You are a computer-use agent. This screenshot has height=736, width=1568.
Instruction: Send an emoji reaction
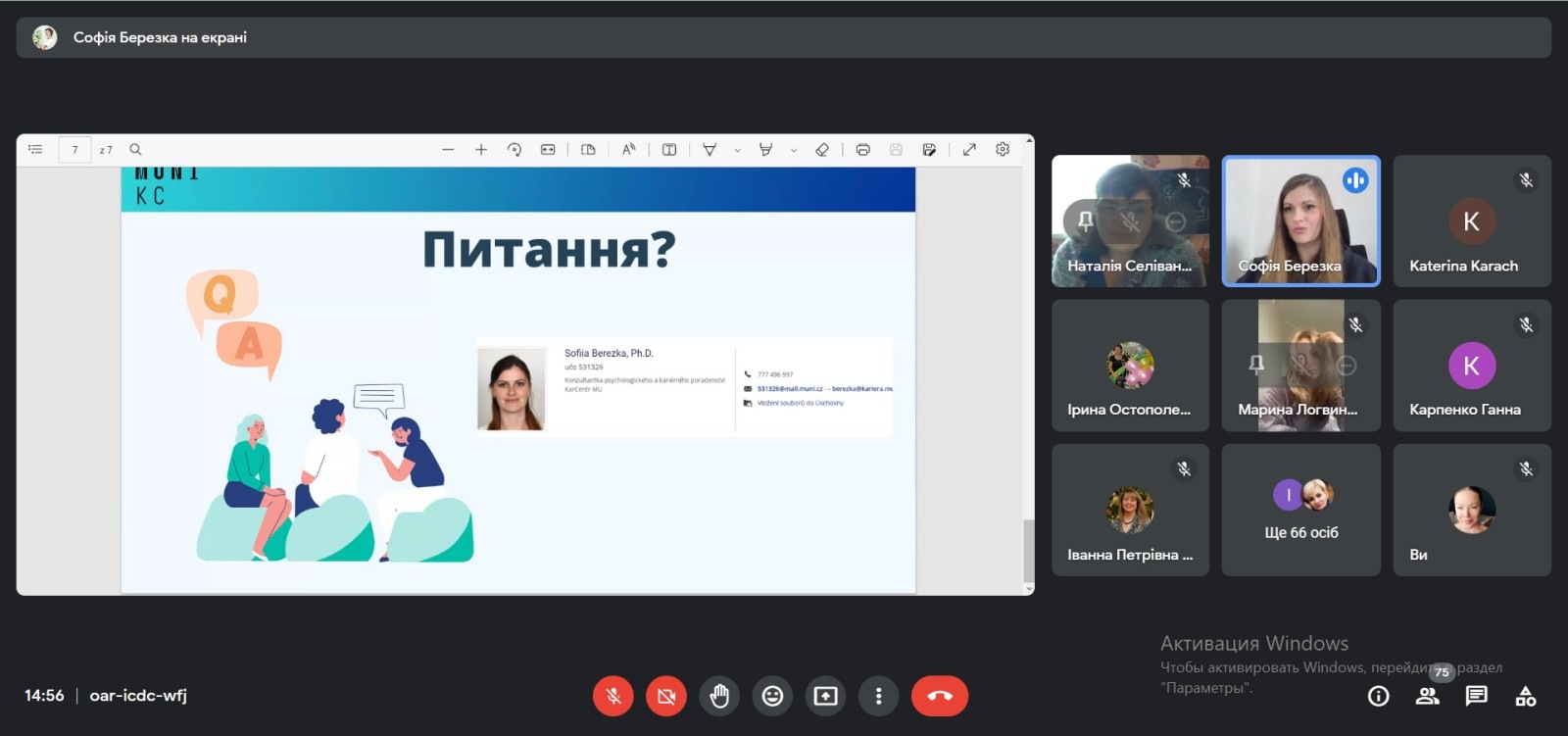pos(772,696)
